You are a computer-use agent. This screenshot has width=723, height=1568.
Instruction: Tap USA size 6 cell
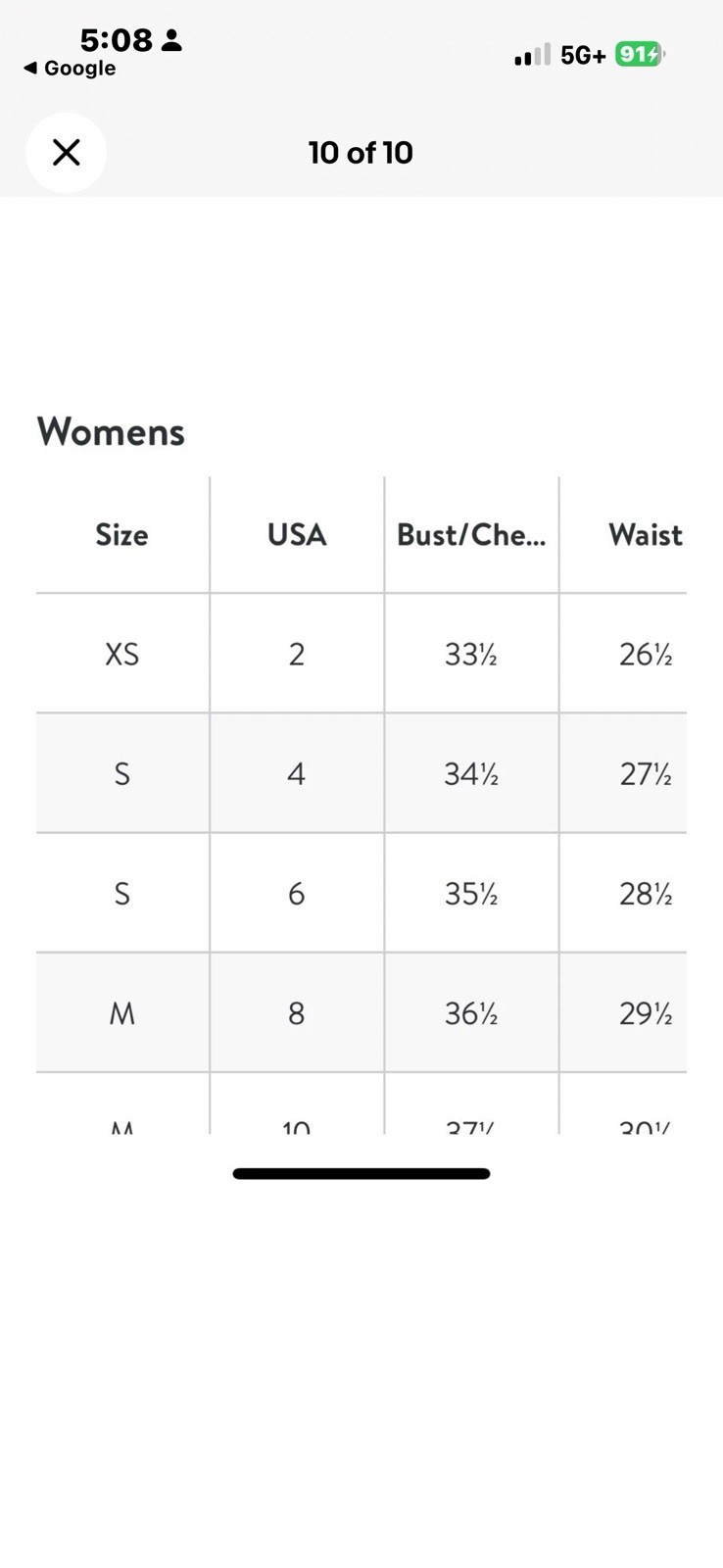[296, 894]
